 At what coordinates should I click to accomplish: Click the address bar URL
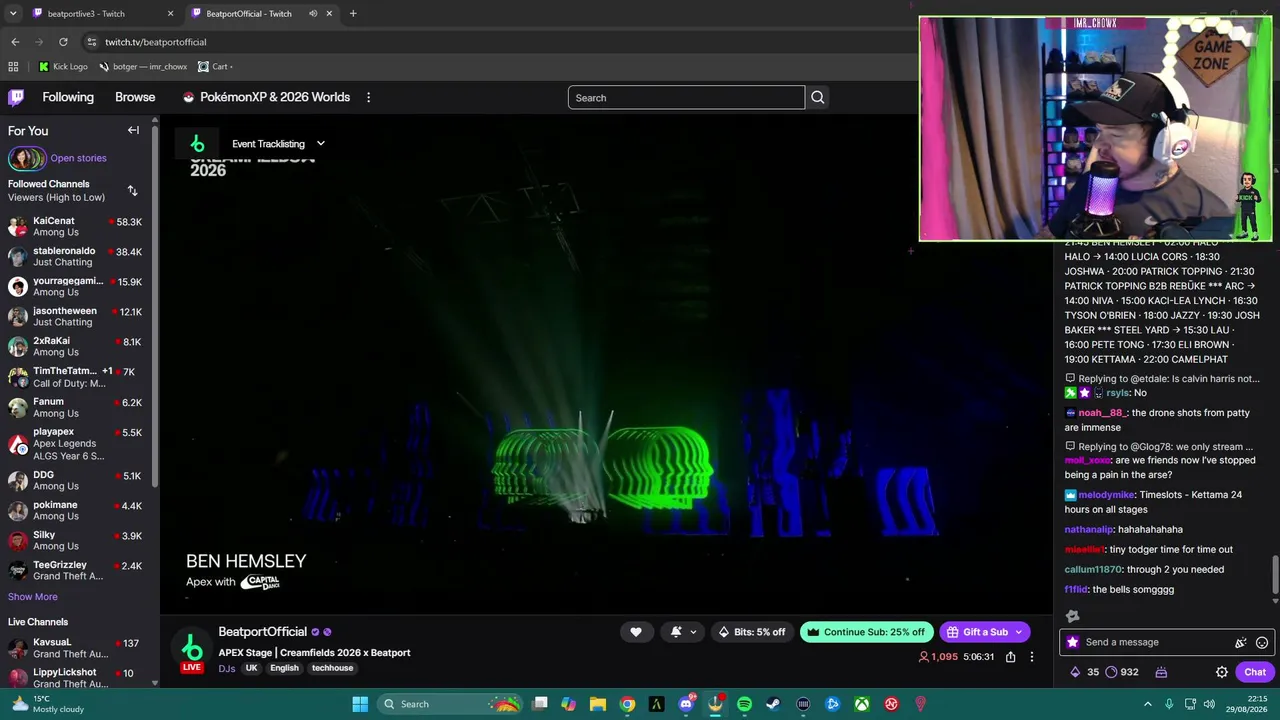pyautogui.click(x=156, y=42)
